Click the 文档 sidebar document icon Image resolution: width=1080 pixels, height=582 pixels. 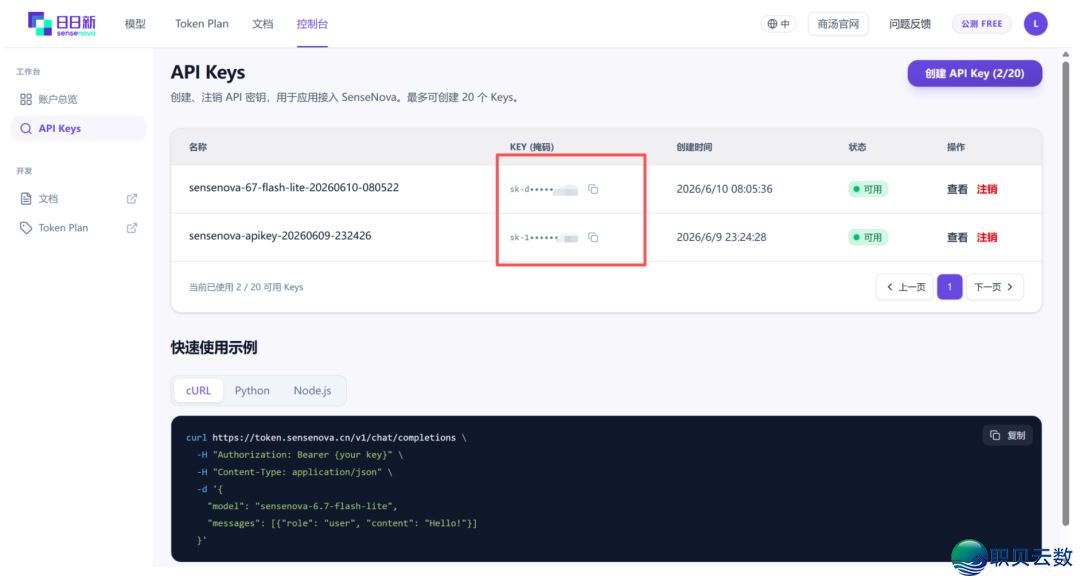[x=25, y=198]
